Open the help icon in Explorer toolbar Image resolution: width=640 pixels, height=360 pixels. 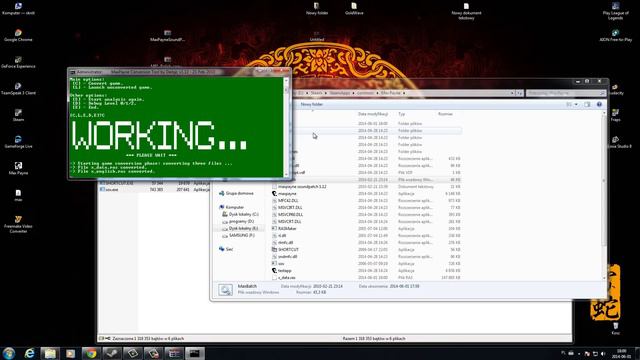(599, 104)
